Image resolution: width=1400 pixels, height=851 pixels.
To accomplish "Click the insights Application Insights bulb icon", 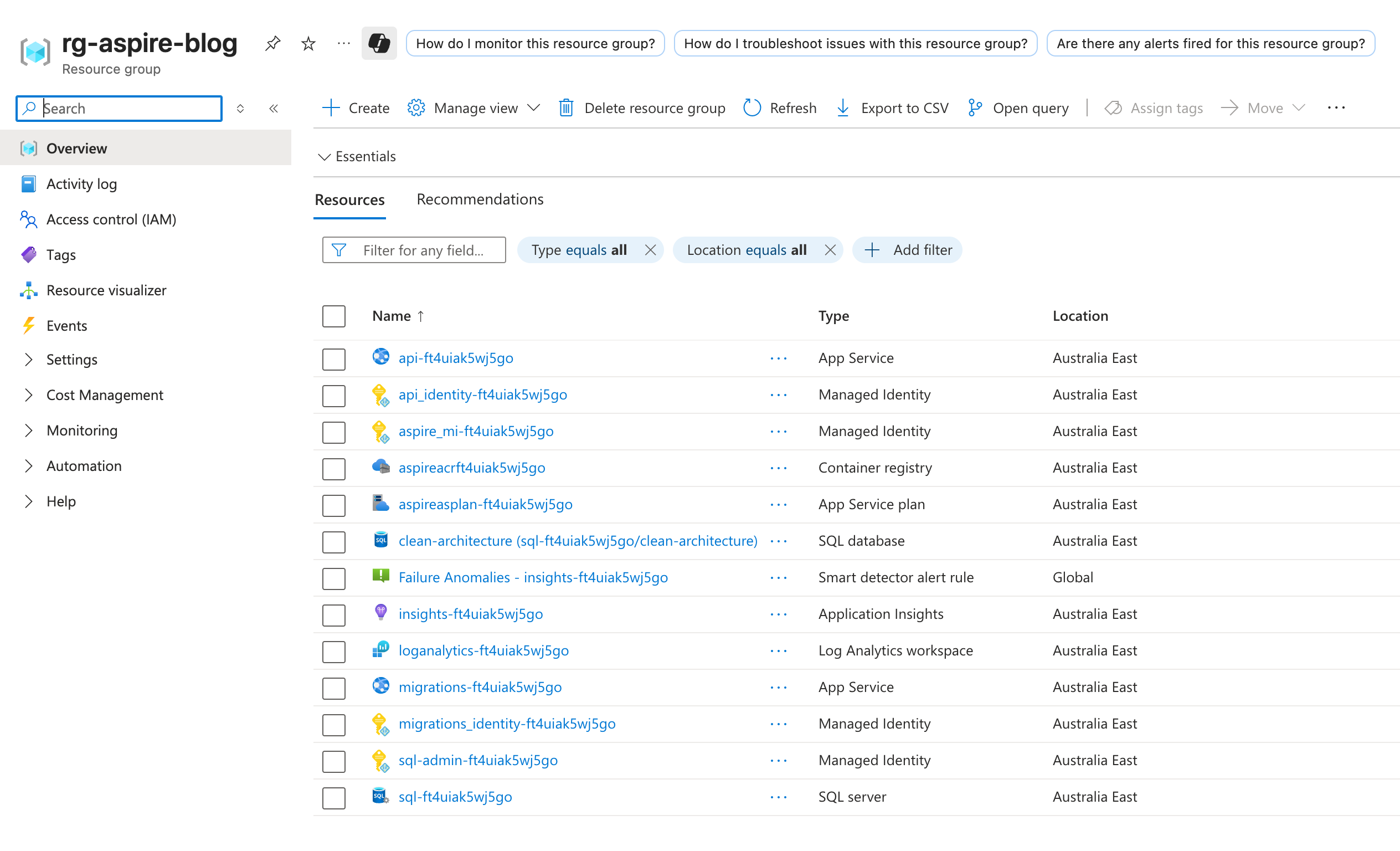I will coord(380,612).
